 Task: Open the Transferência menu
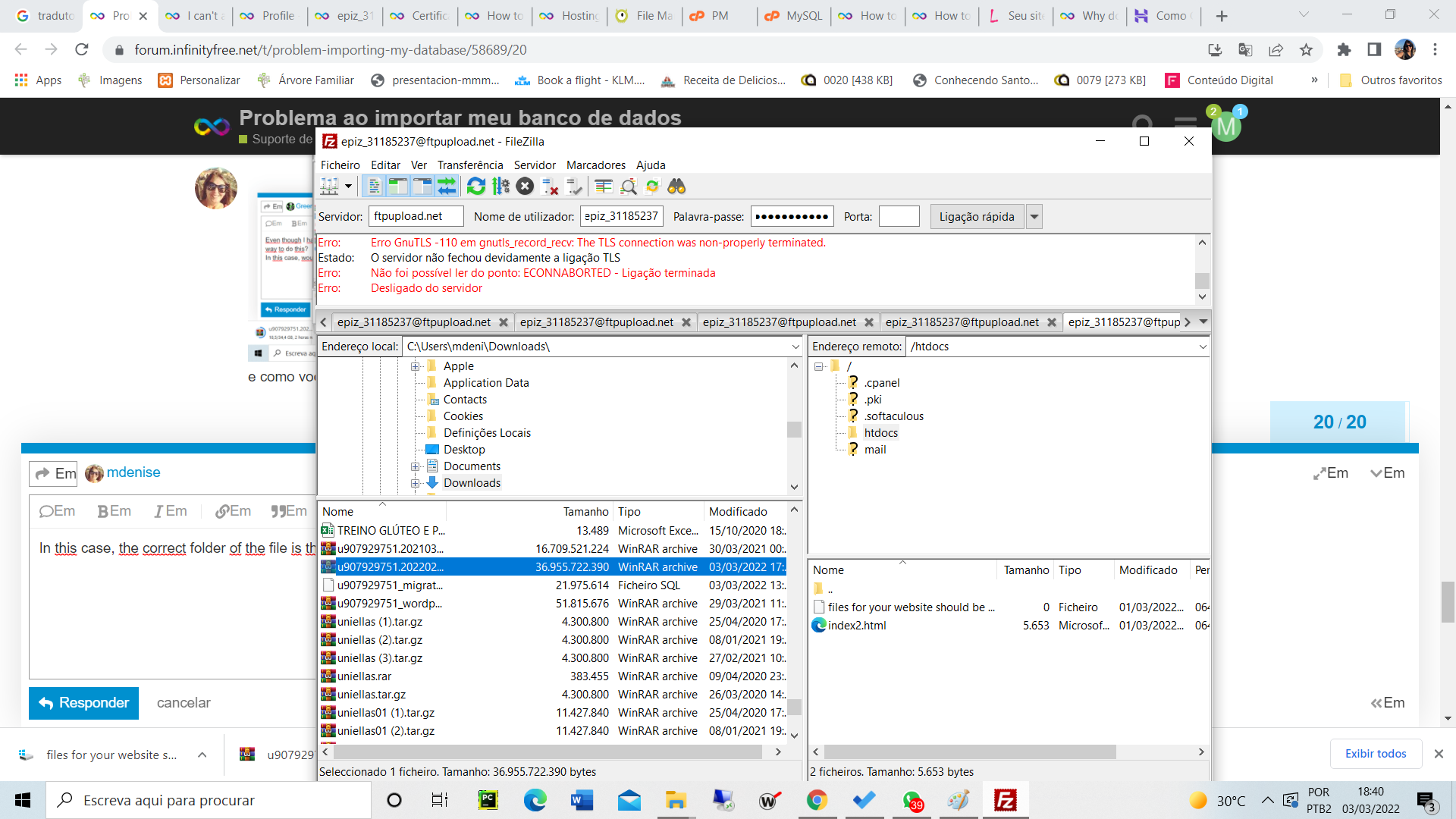point(469,165)
